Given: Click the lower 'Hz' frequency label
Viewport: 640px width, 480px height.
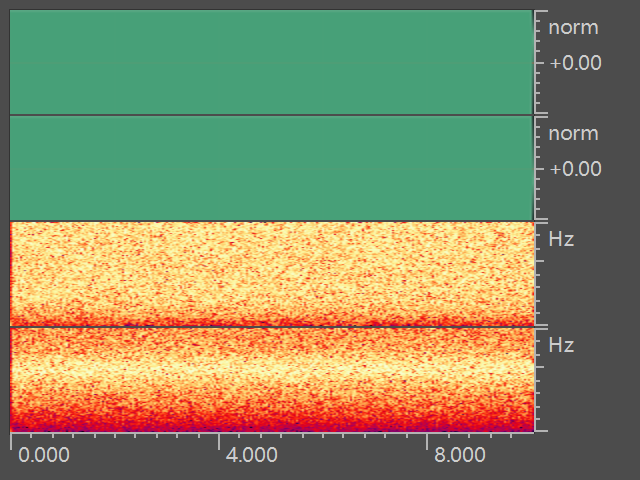Looking at the screenshot, I should 561,345.
